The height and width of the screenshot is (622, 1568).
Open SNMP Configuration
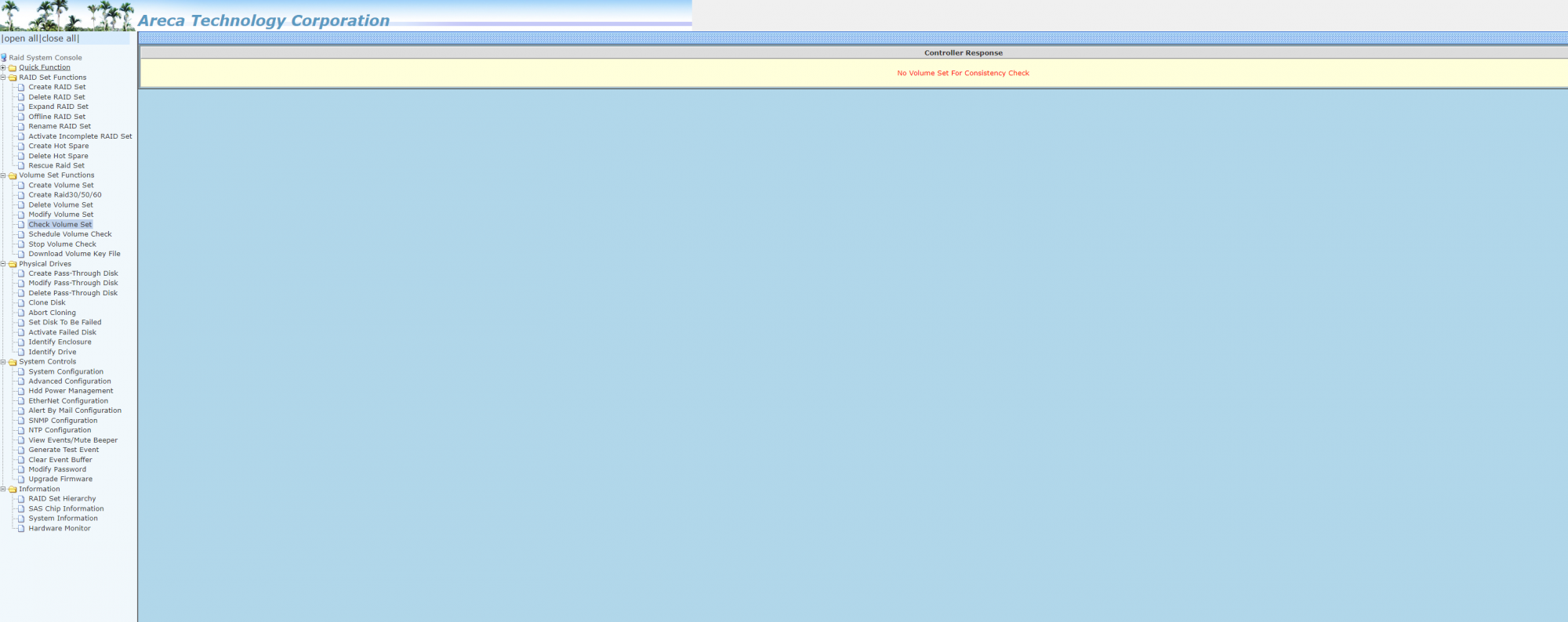(x=64, y=421)
